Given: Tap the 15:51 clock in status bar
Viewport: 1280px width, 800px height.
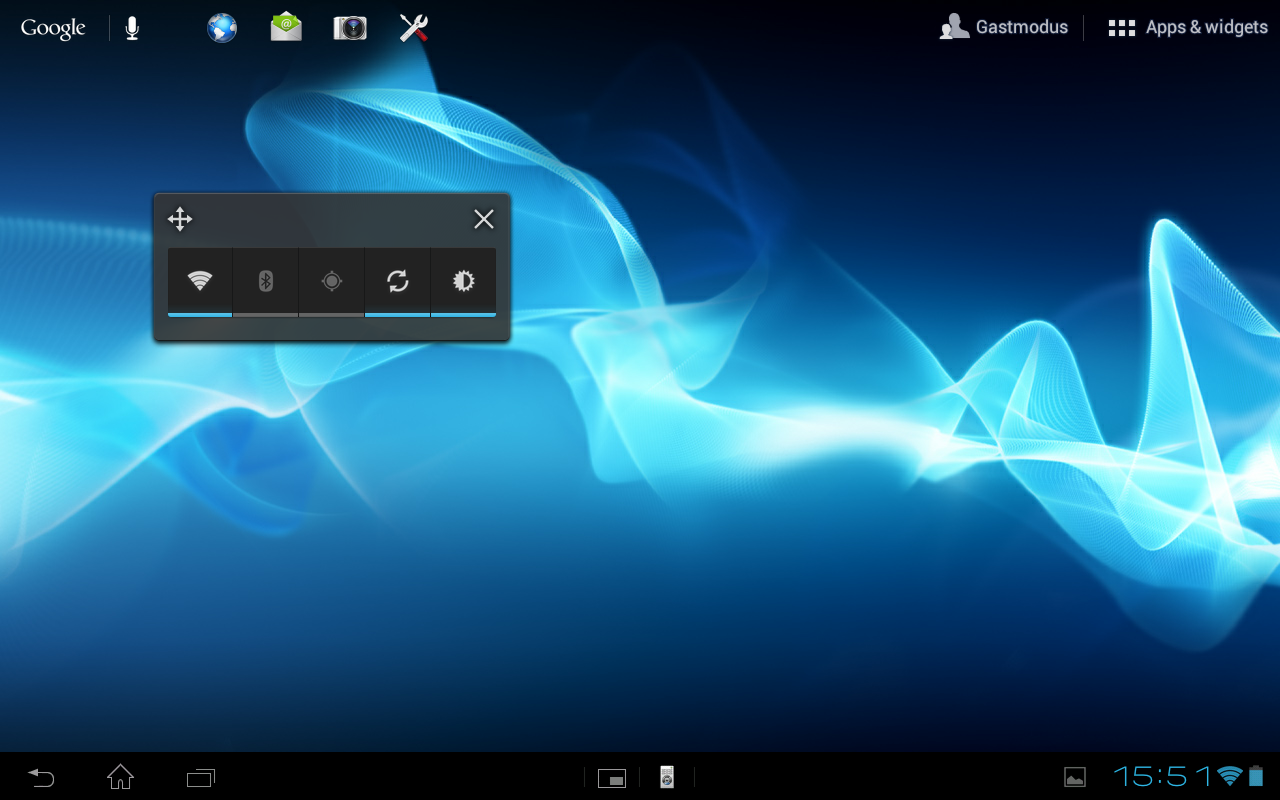Looking at the screenshot, I should click(1163, 776).
